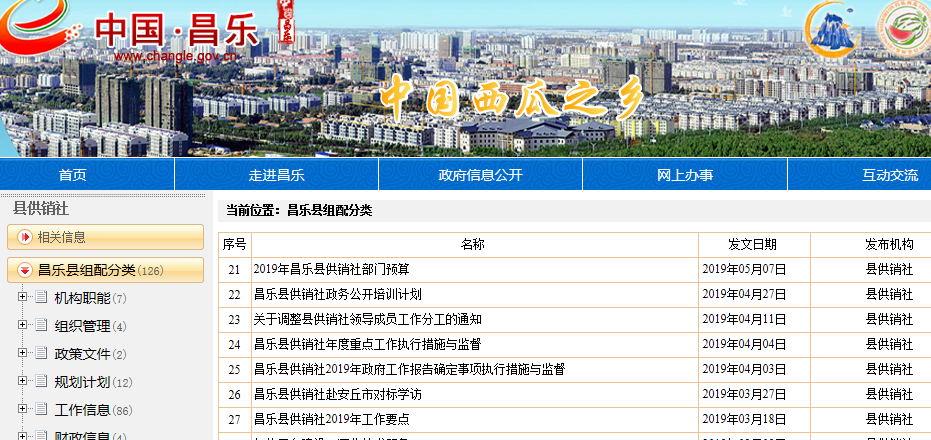The image size is (931, 440).
Task: Click the blue mountain crescent logo
Action: click(833, 31)
